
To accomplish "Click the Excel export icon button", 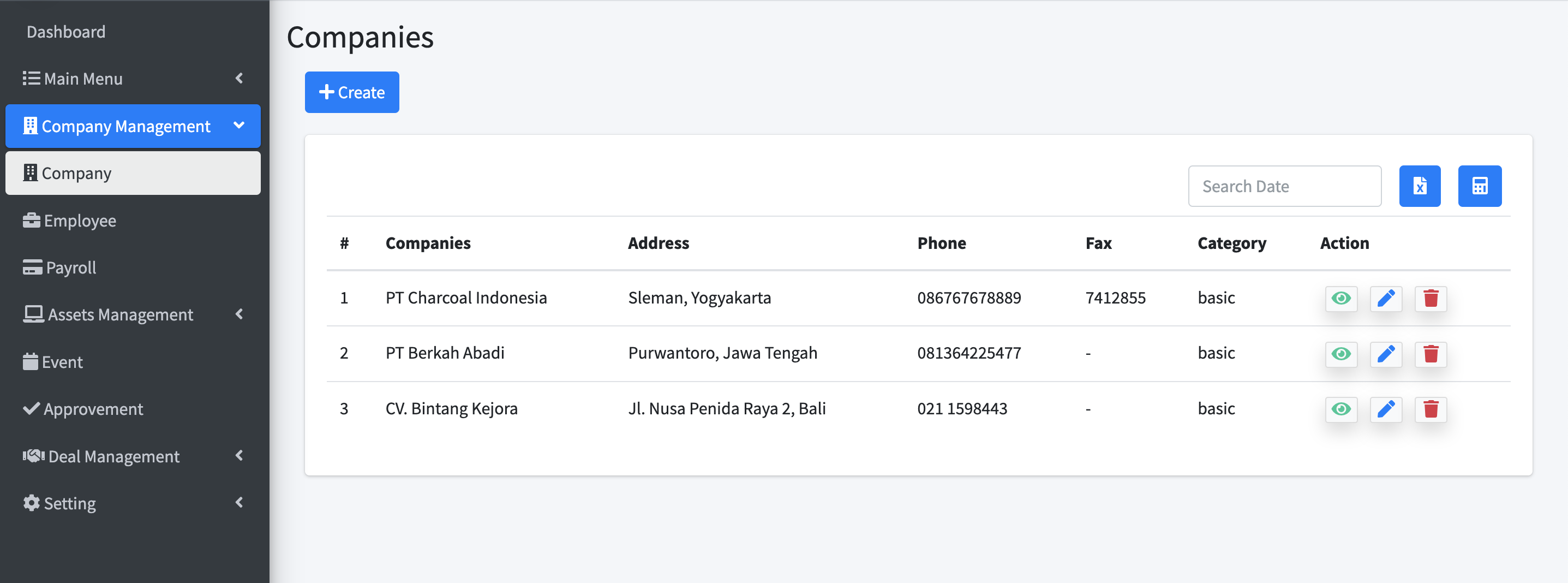I will (x=1419, y=186).
